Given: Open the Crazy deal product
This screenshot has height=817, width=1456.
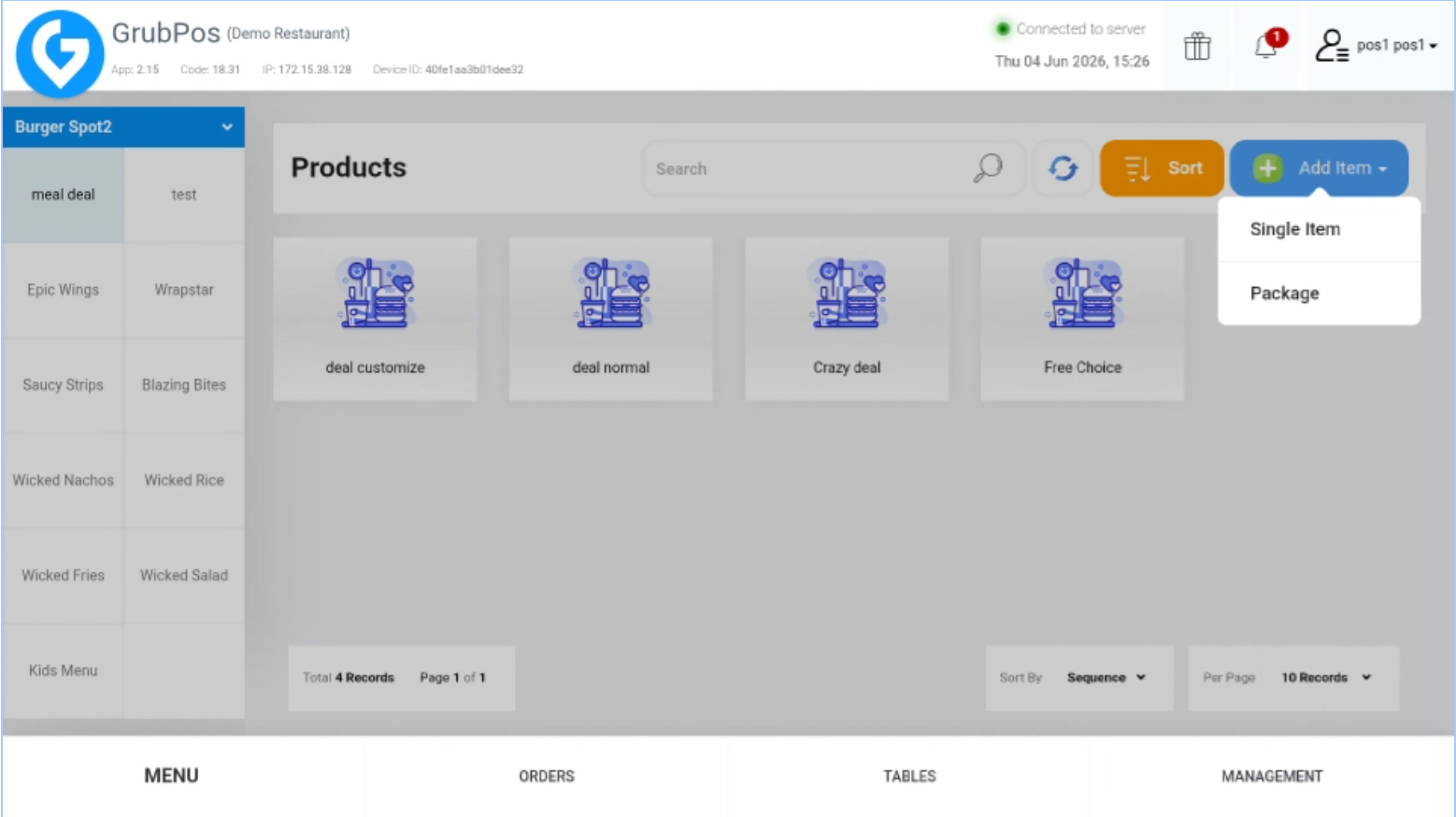Looking at the screenshot, I should (x=847, y=319).
